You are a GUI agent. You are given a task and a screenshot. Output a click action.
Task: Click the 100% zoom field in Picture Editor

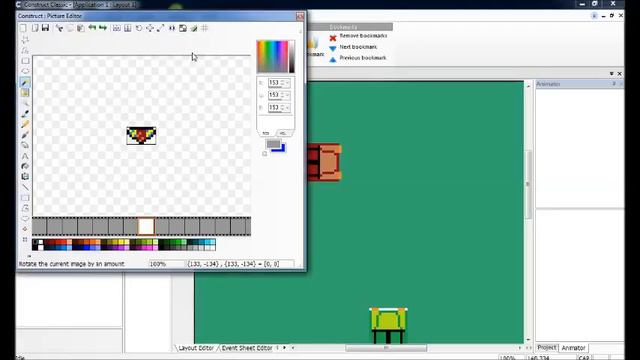coord(167,264)
